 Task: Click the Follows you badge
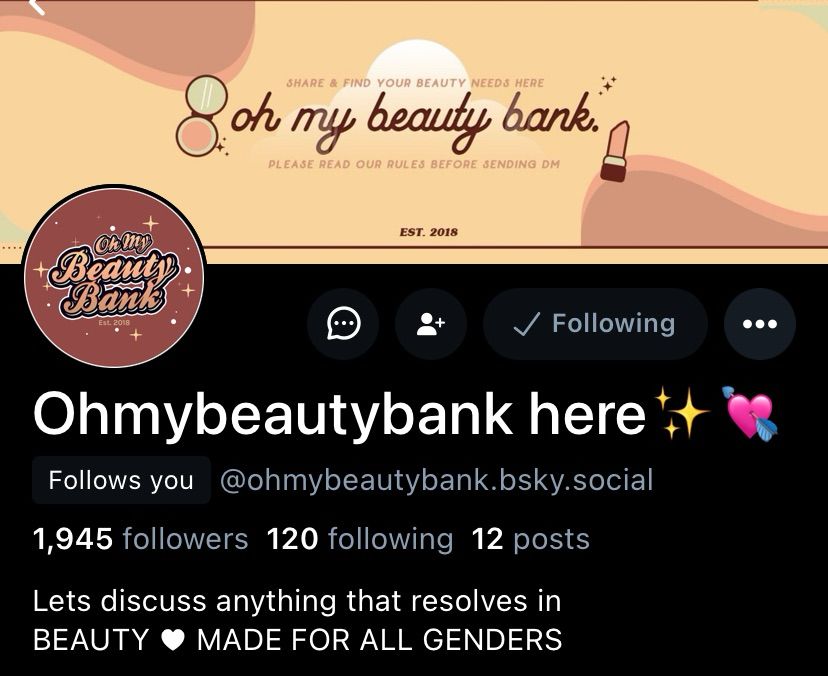pos(121,480)
